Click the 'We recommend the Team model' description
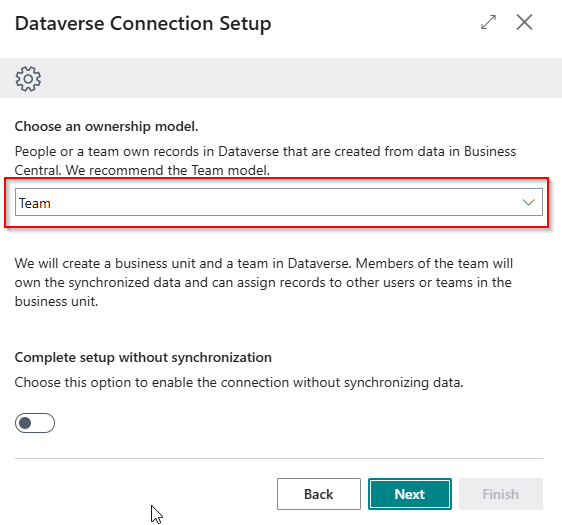562x525 pixels. (168, 170)
